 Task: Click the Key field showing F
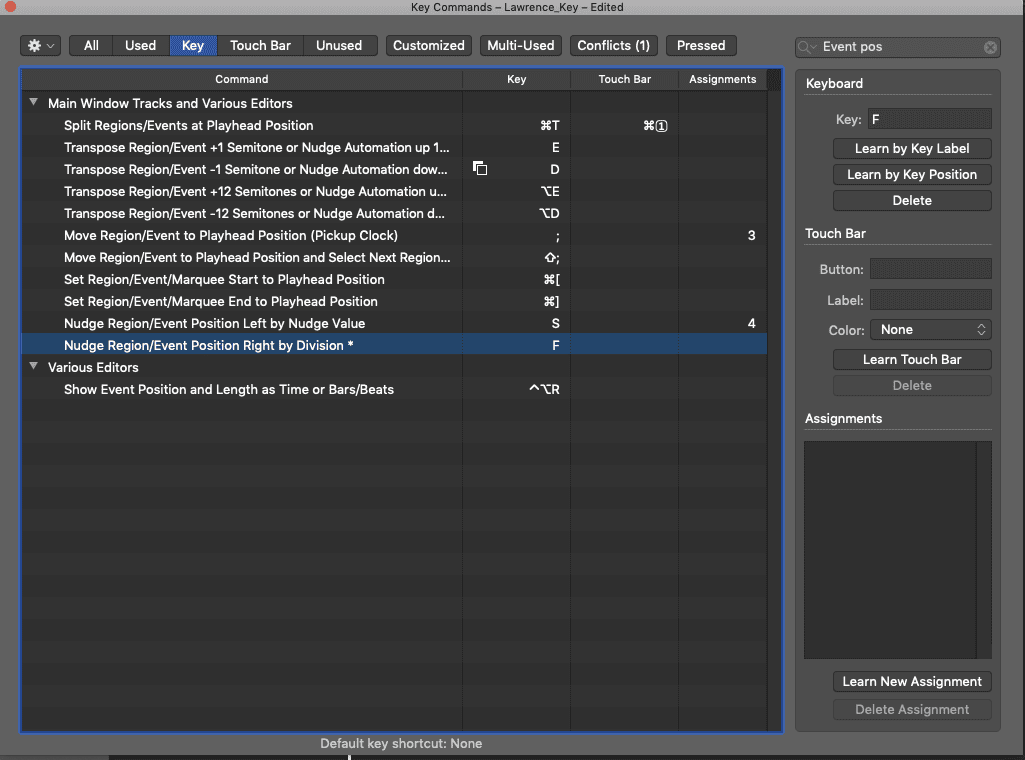click(930, 119)
